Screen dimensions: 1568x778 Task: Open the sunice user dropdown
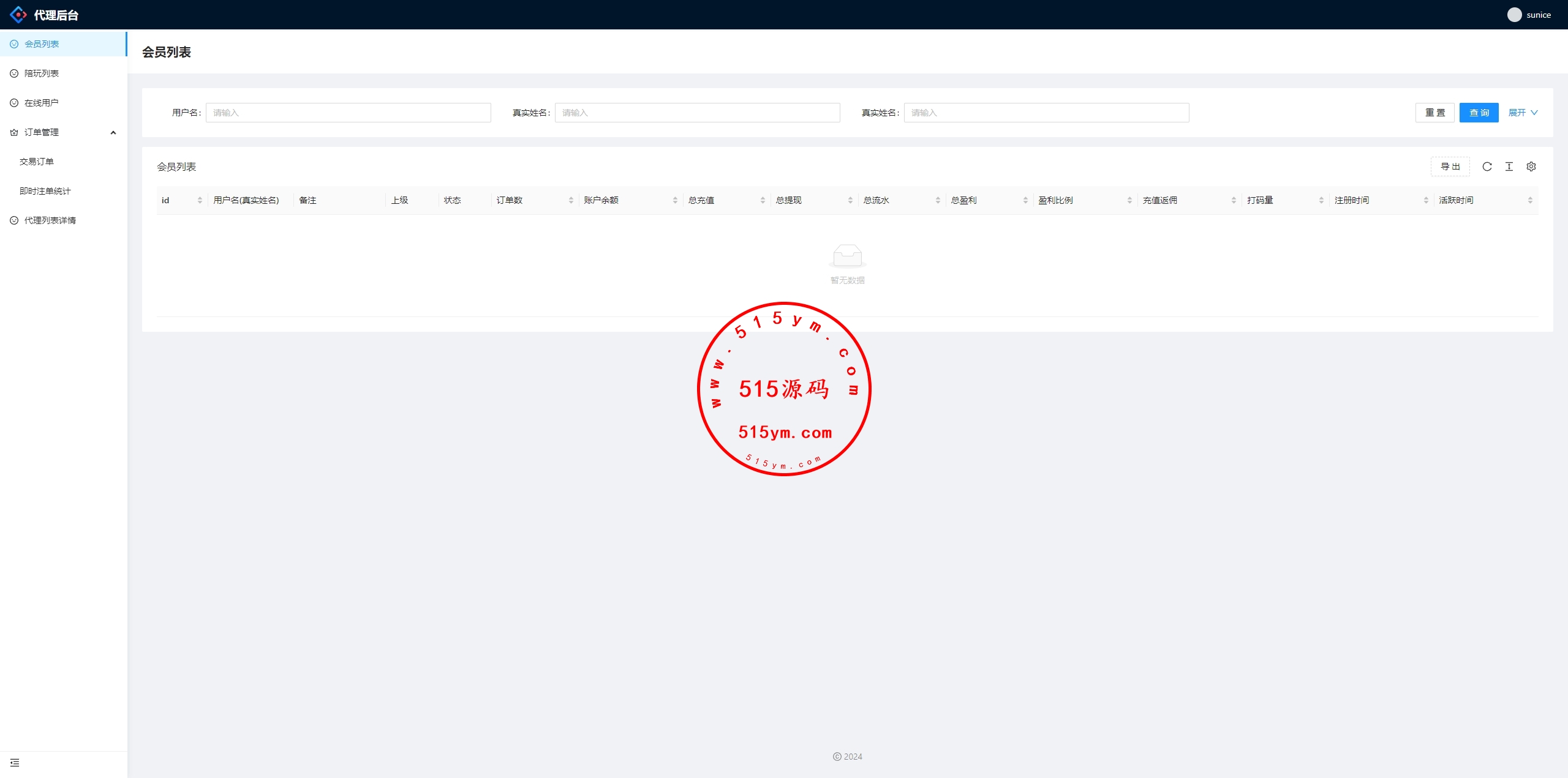click(1538, 15)
